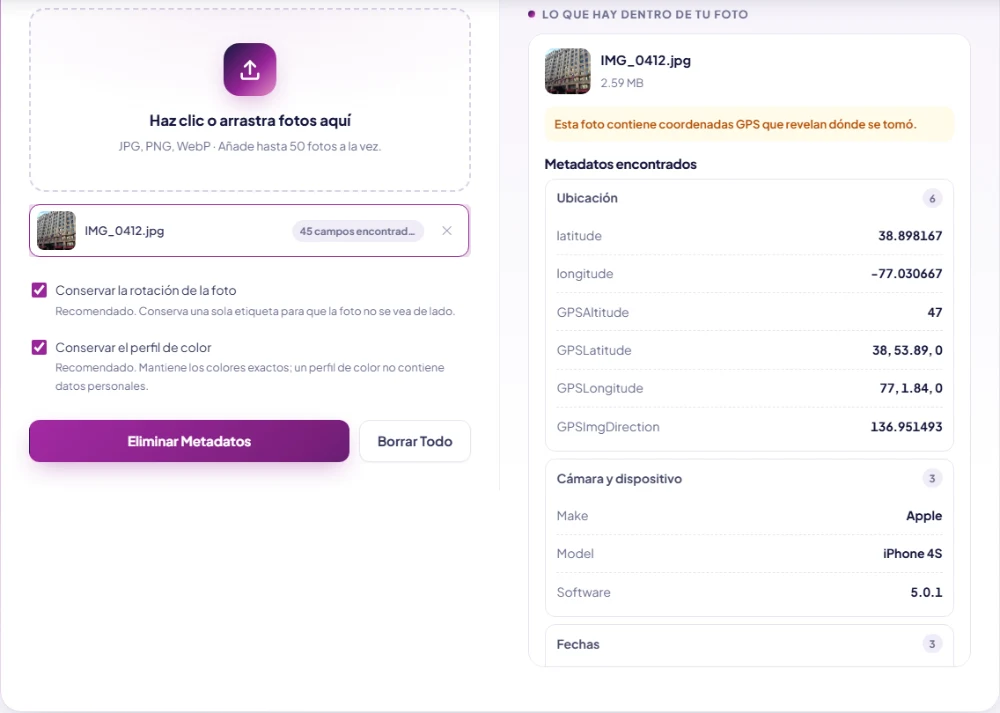The image size is (1000, 713).
Task: Select the IMG_0412.jpg row in file list
Action: click(249, 230)
